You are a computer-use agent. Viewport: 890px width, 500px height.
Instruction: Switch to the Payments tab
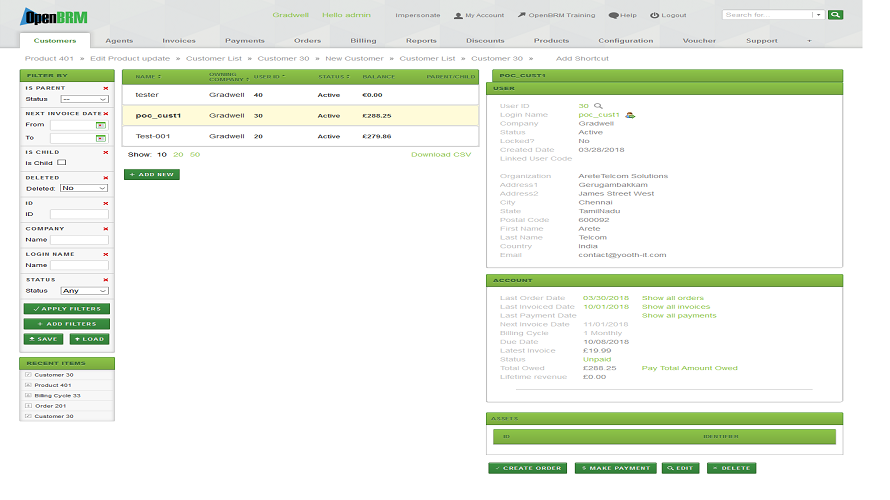(245, 41)
